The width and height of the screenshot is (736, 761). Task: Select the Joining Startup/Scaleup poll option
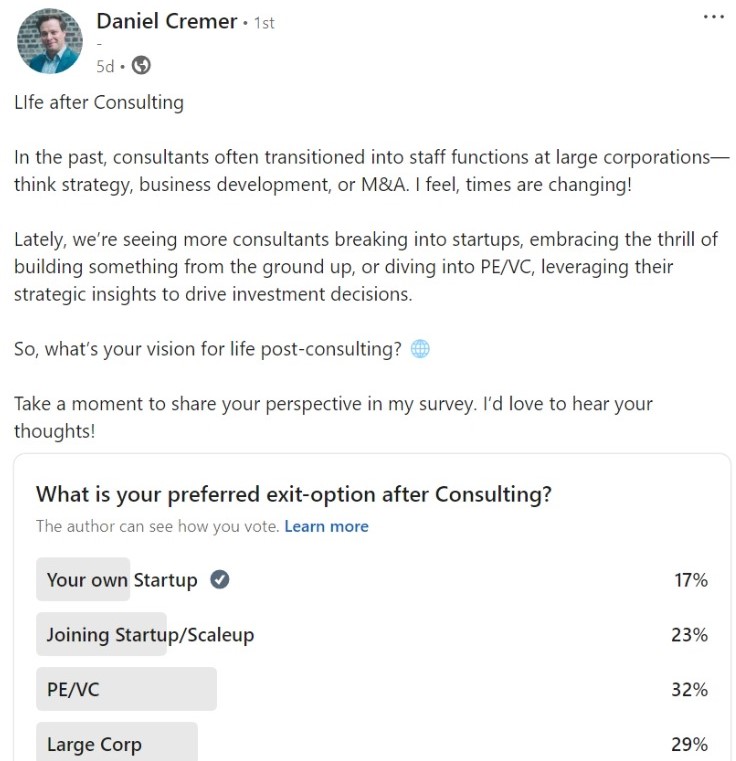[x=372, y=634]
